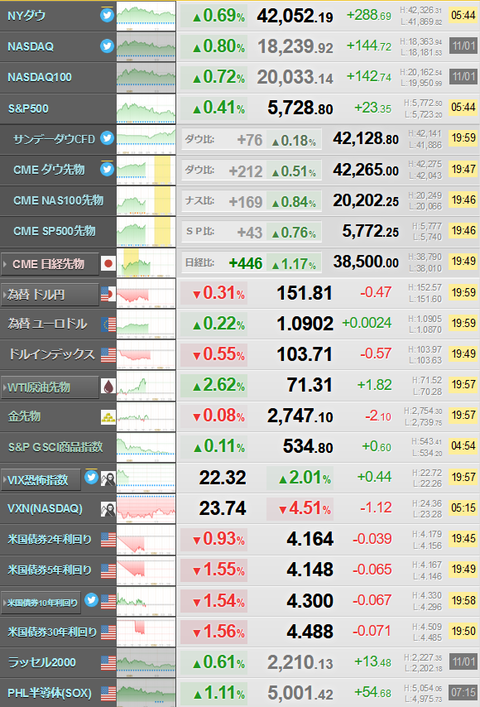
Task: Open the NYダウ row label
Action: (26, 16)
